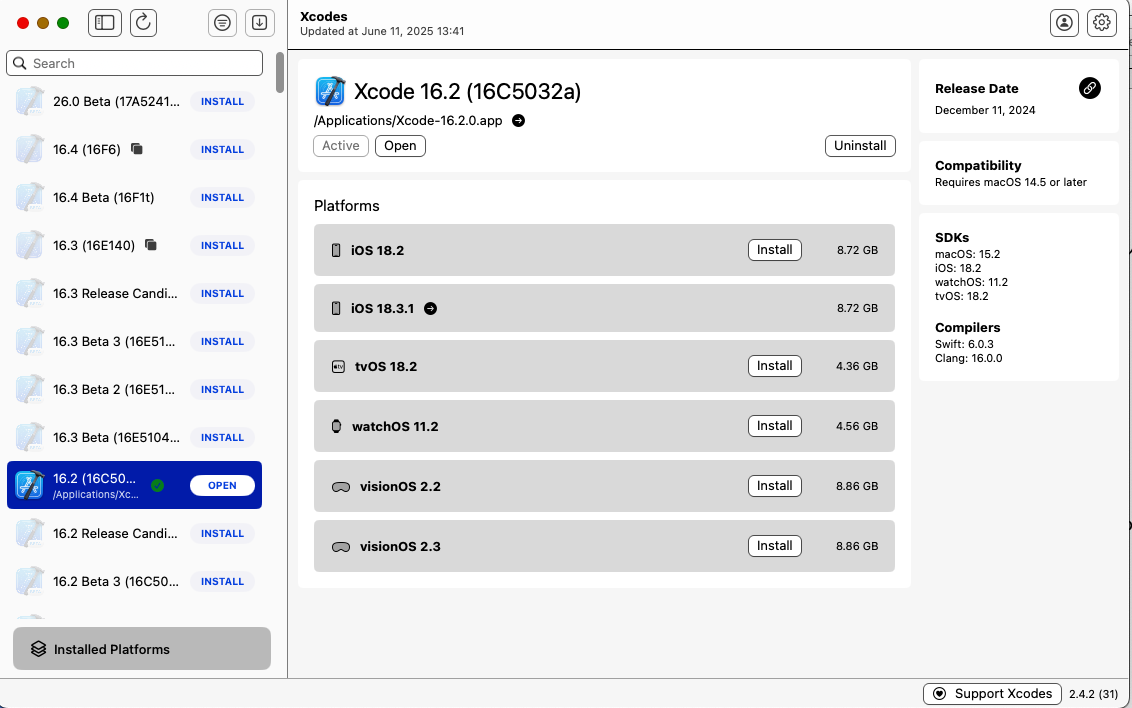Install Xcode 16.3 Beta 2
Image resolution: width=1132 pixels, height=708 pixels.
tap(222, 390)
